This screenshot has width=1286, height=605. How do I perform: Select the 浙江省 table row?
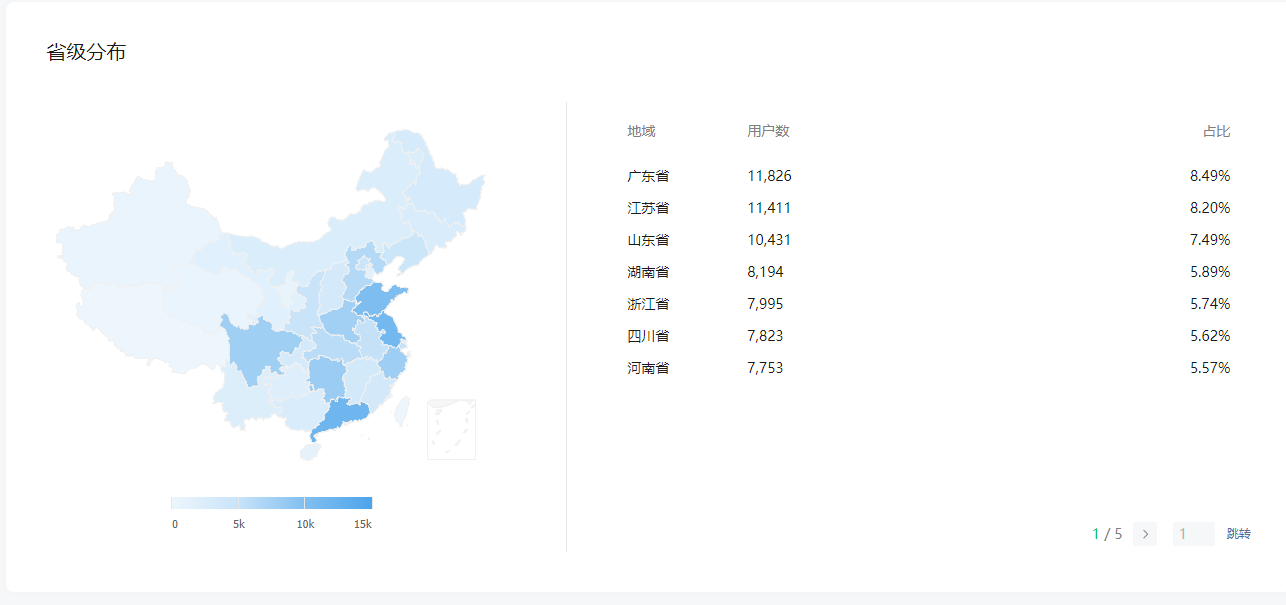[x=648, y=304]
